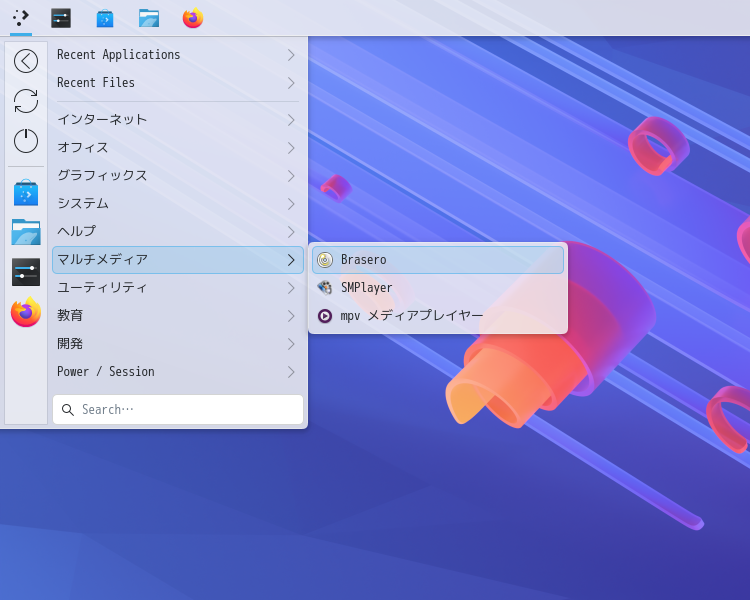Click the chevron next to ヘルプ
The height and width of the screenshot is (600, 750).
(x=291, y=232)
